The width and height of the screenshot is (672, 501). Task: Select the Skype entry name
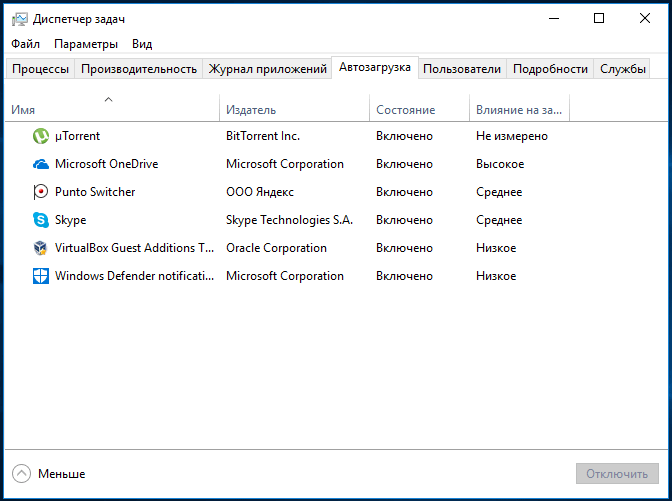point(71,220)
